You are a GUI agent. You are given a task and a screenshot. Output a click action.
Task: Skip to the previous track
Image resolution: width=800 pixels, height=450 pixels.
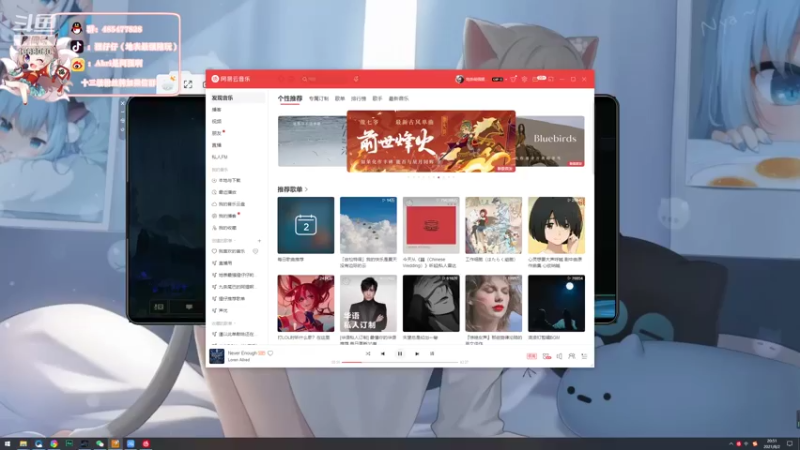point(383,354)
